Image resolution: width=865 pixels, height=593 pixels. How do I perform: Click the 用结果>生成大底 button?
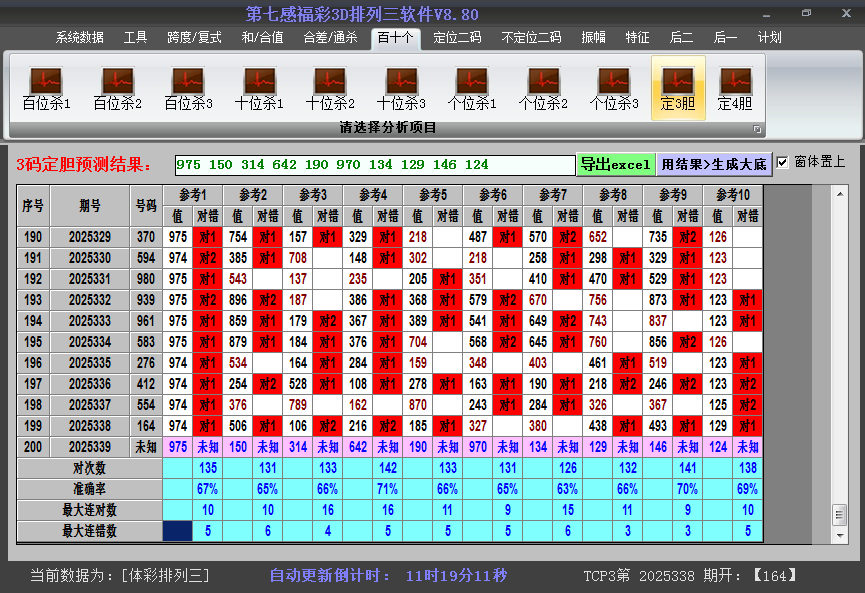[x=715, y=162]
